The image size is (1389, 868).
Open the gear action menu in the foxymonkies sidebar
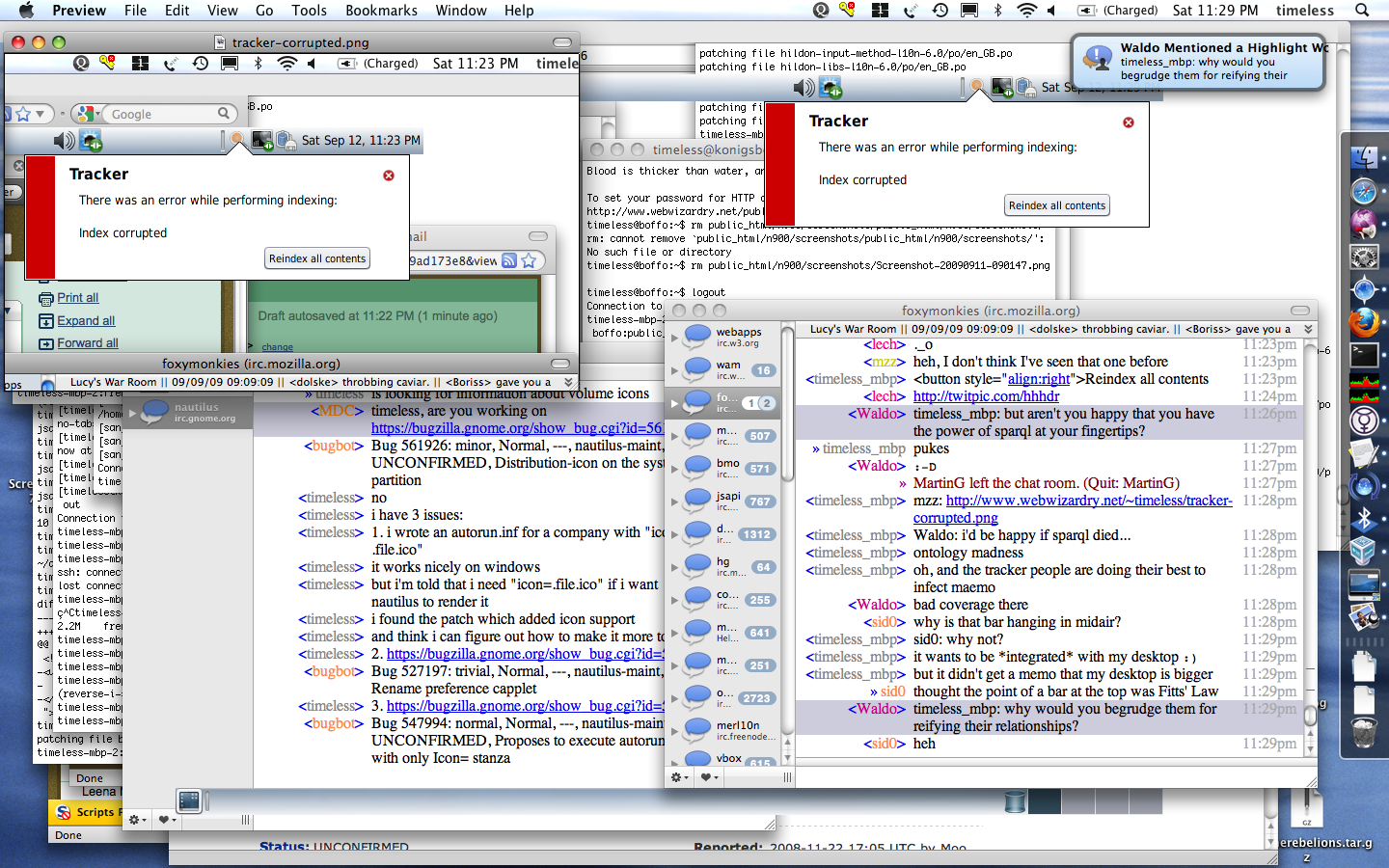pos(679,777)
